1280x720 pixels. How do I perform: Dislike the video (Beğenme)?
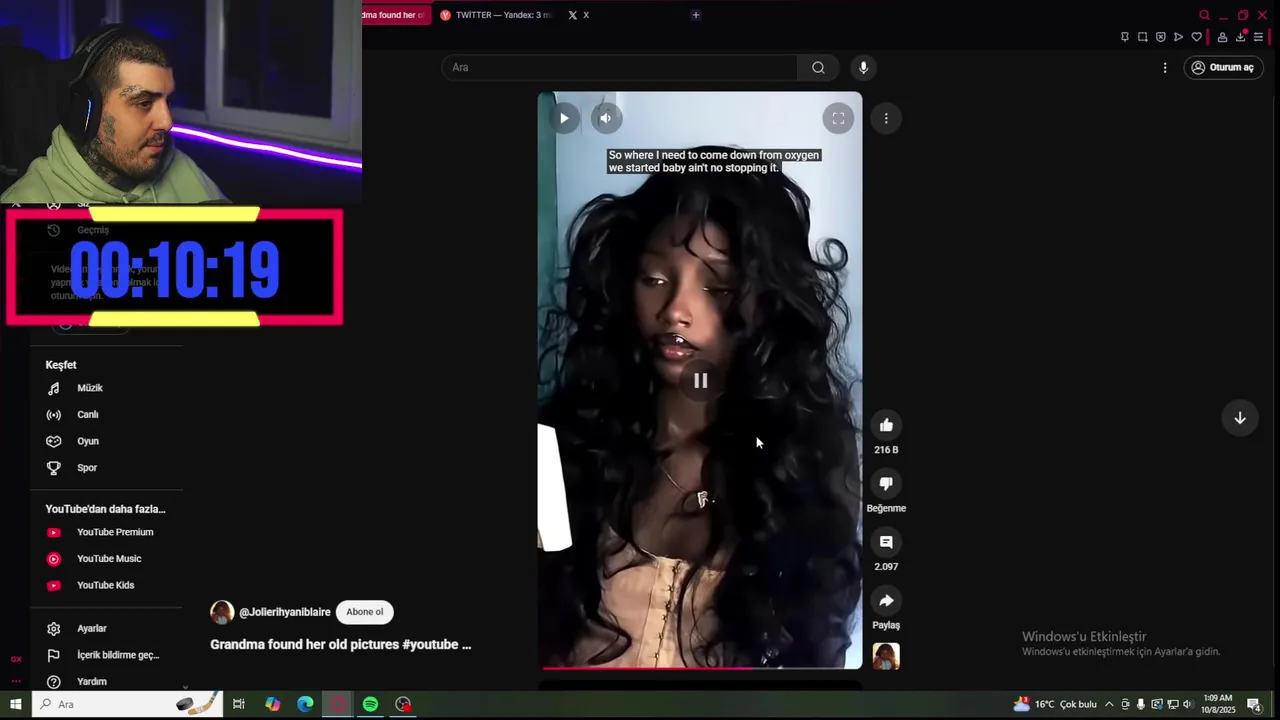click(x=886, y=484)
